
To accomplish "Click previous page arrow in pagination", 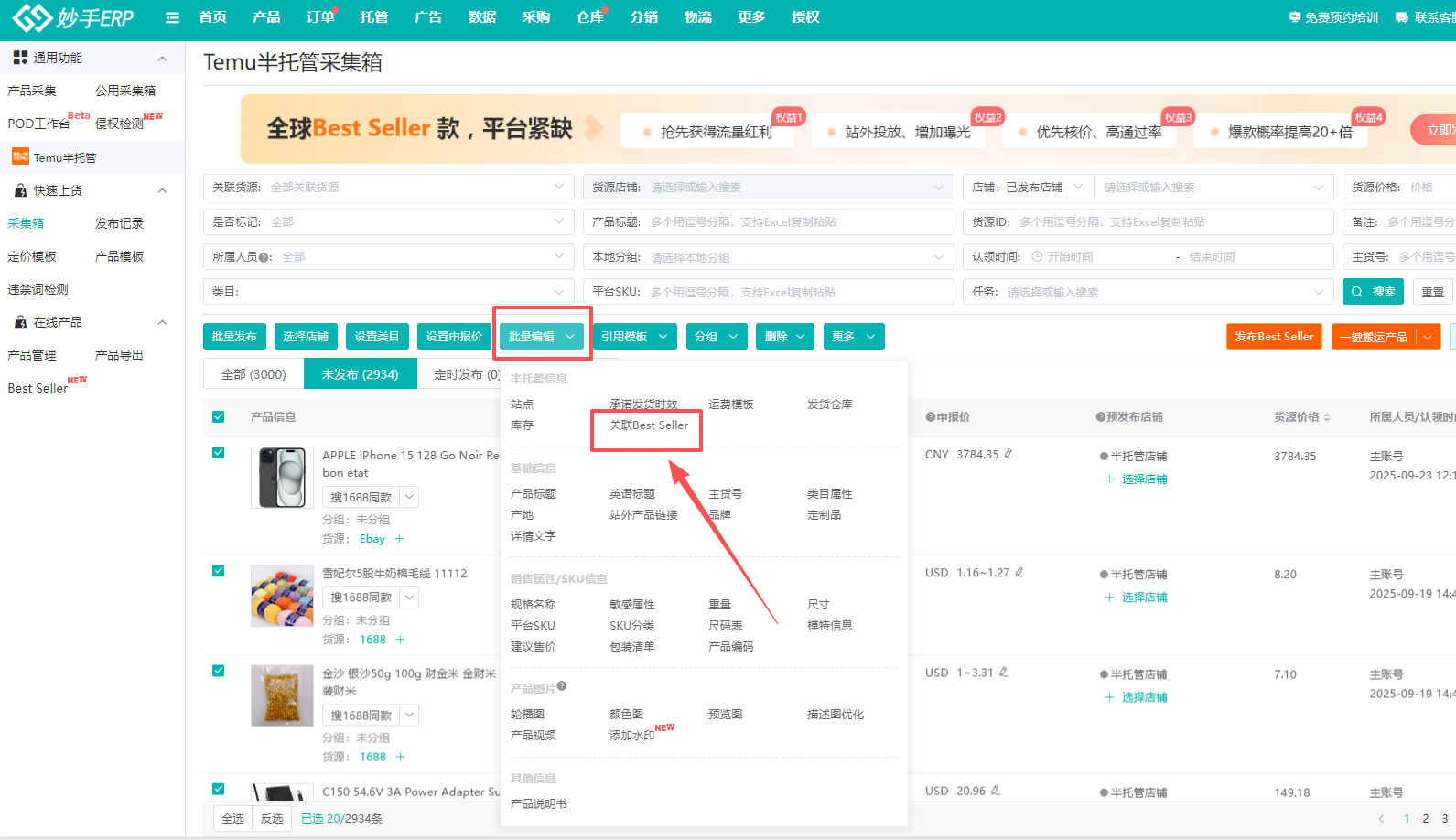I will pos(1382,819).
